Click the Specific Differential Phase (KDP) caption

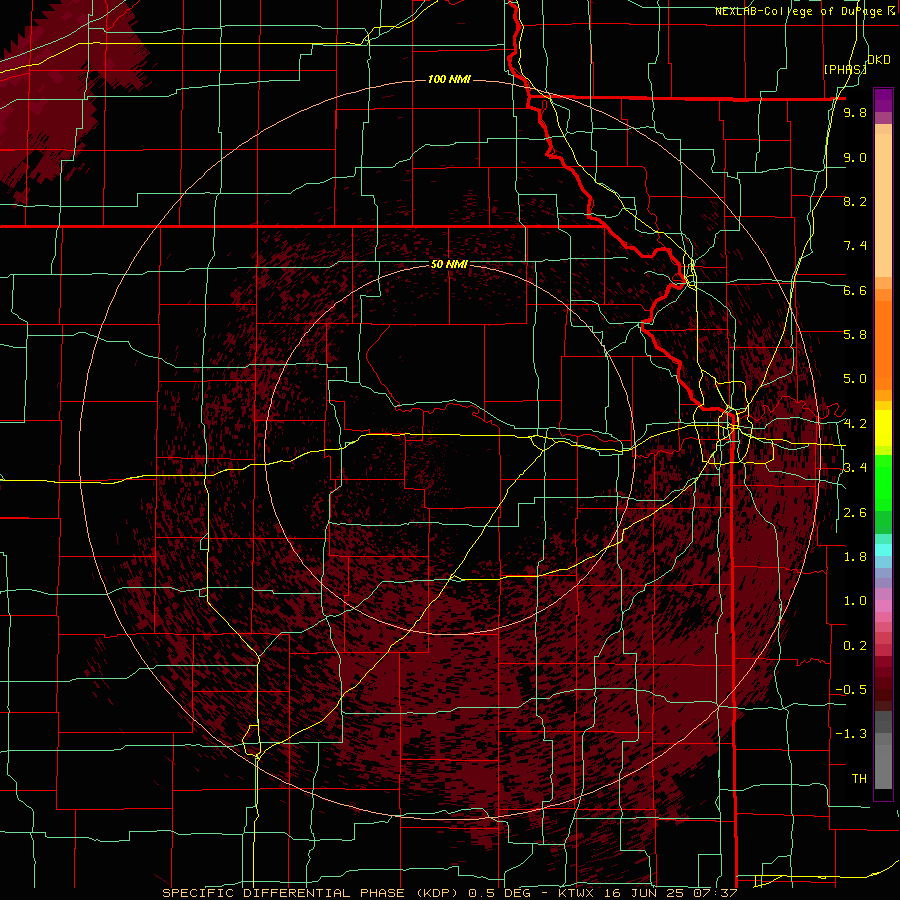pyautogui.click(x=313, y=893)
